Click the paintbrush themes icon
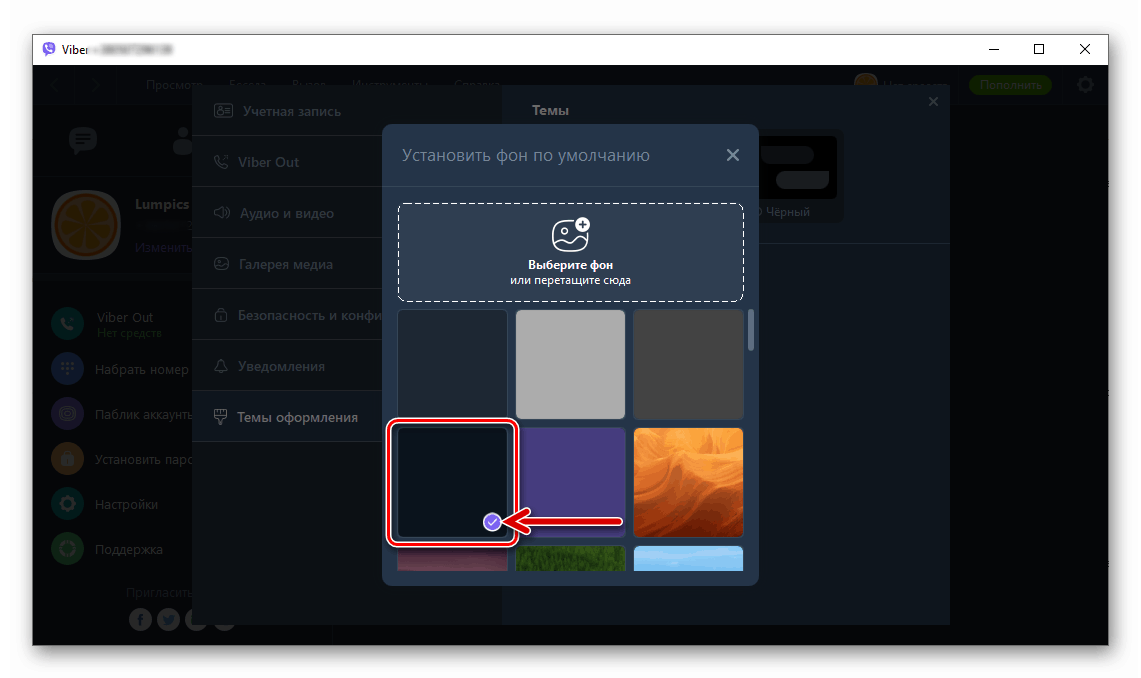Viewport: 1141px width, 678px height. tap(220, 417)
